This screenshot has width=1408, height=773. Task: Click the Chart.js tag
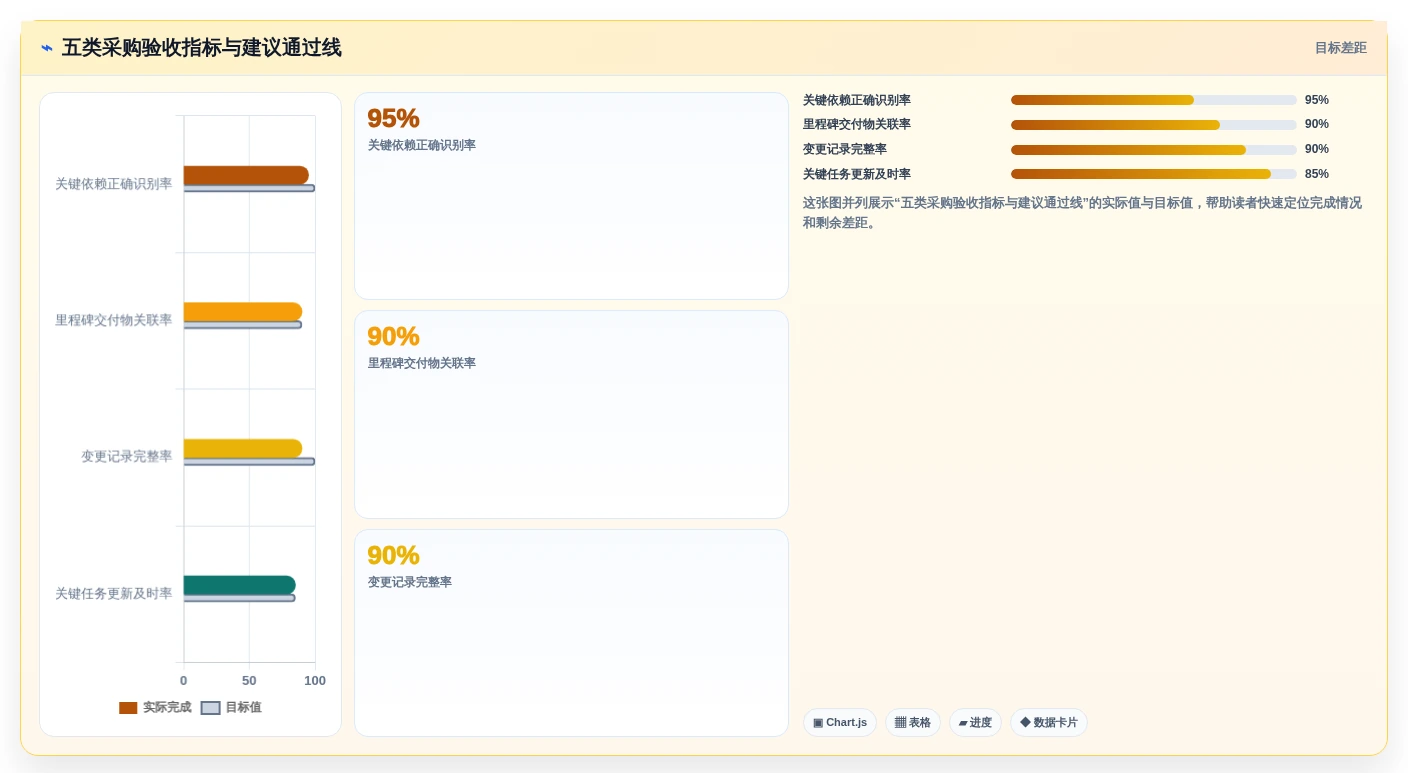click(x=840, y=722)
